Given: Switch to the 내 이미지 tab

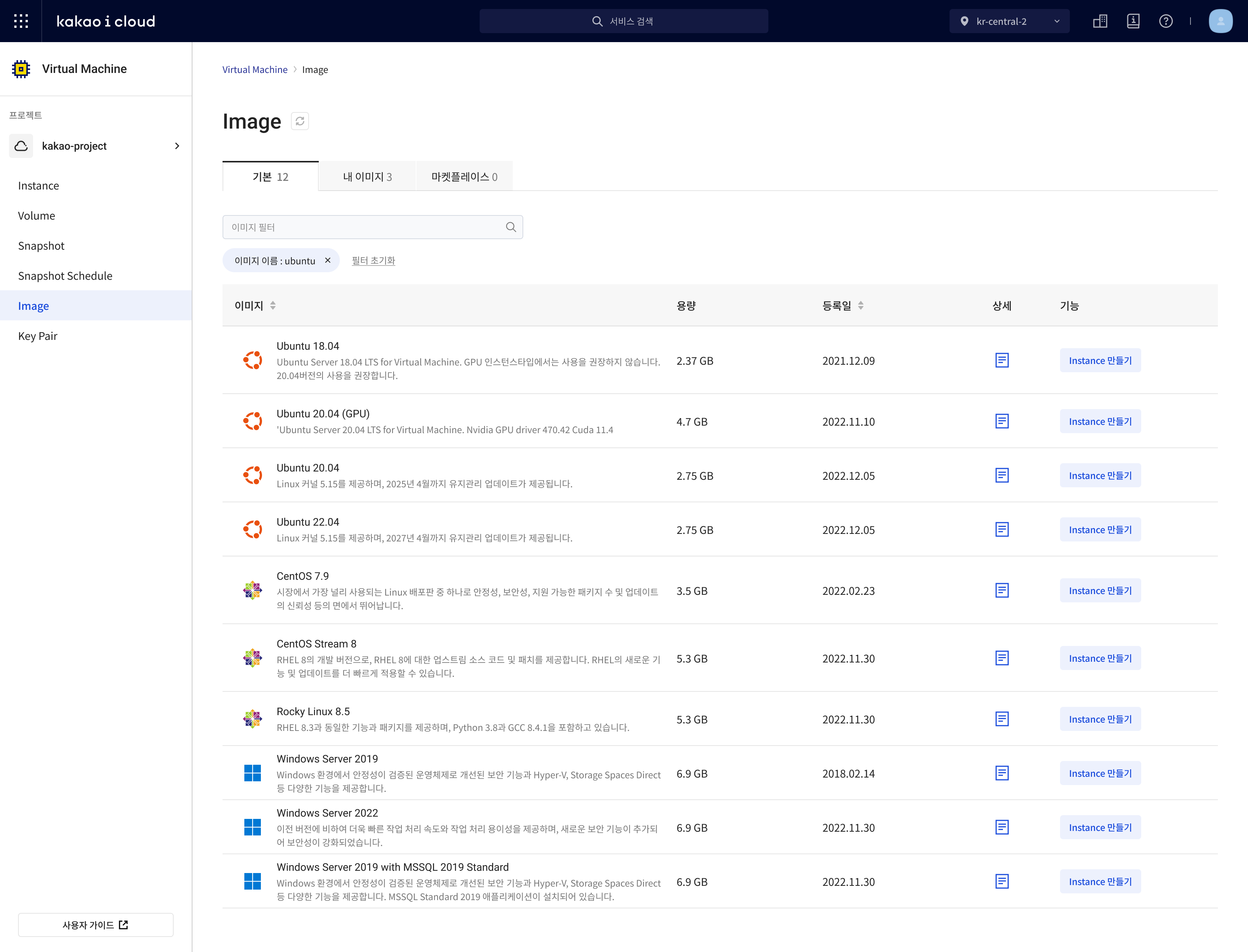Looking at the screenshot, I should click(x=367, y=177).
